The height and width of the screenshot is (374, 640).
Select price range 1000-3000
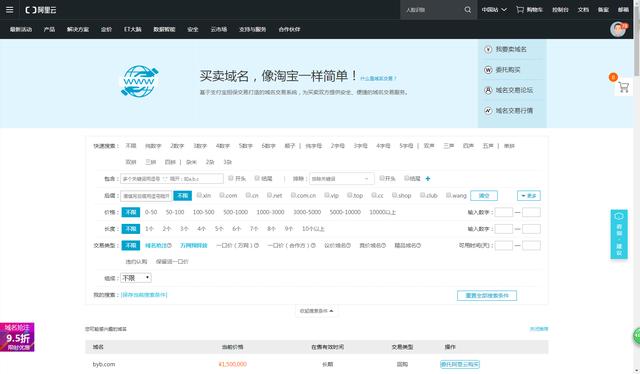[x=270, y=212]
